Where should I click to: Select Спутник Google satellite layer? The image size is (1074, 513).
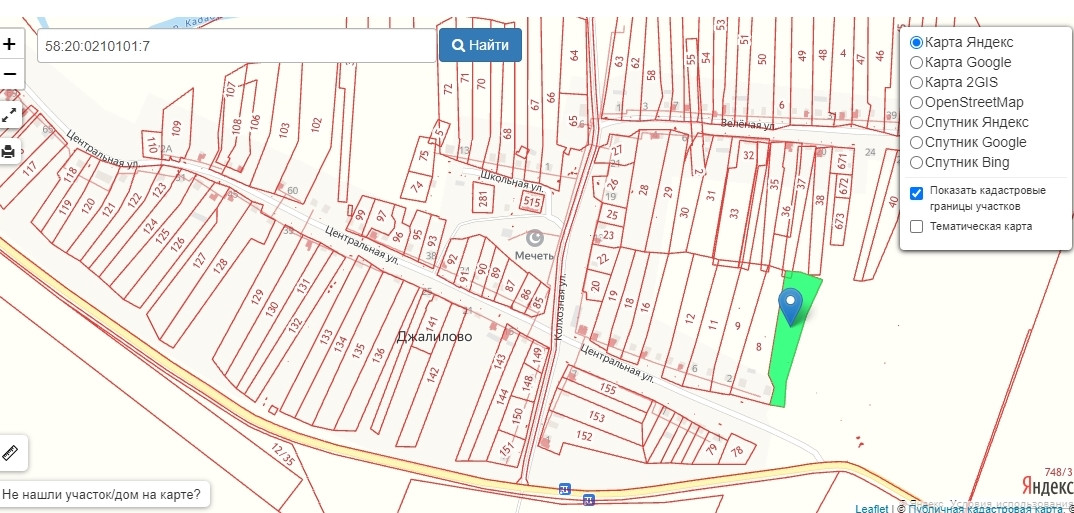point(916,142)
